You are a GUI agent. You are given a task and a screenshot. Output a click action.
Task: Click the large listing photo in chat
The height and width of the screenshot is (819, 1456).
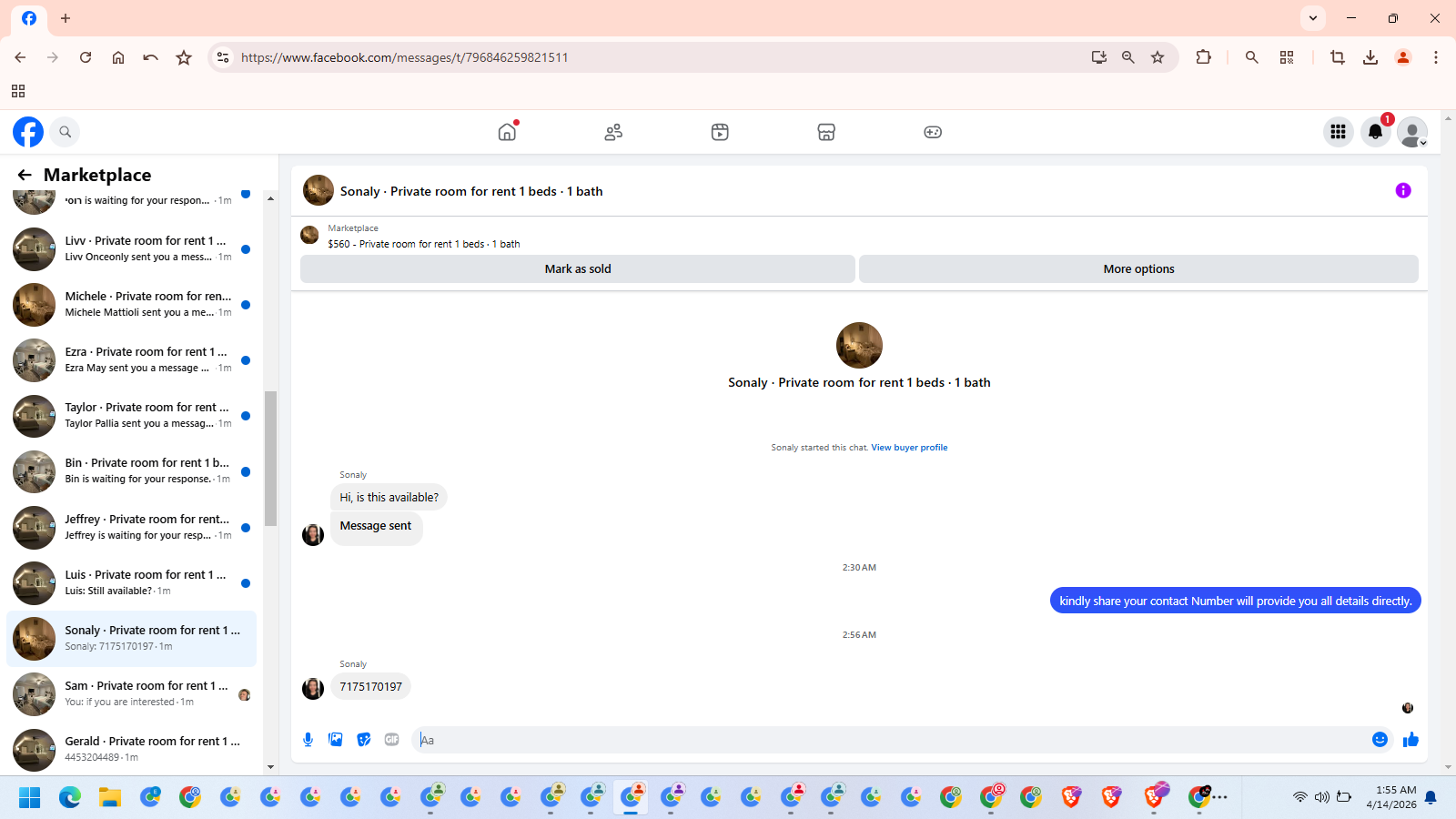[x=859, y=345]
